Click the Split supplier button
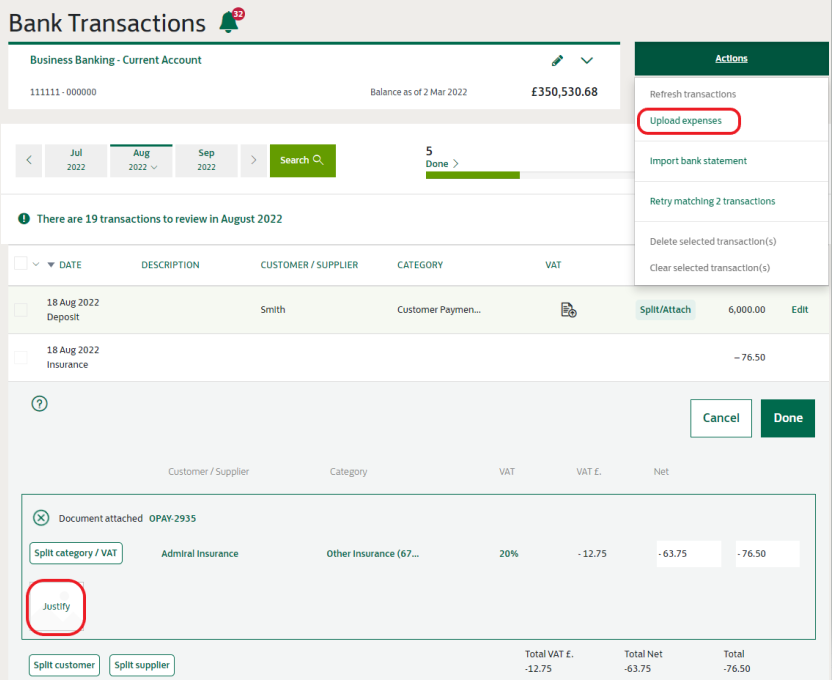832x680 pixels. pyautogui.click(x=142, y=665)
